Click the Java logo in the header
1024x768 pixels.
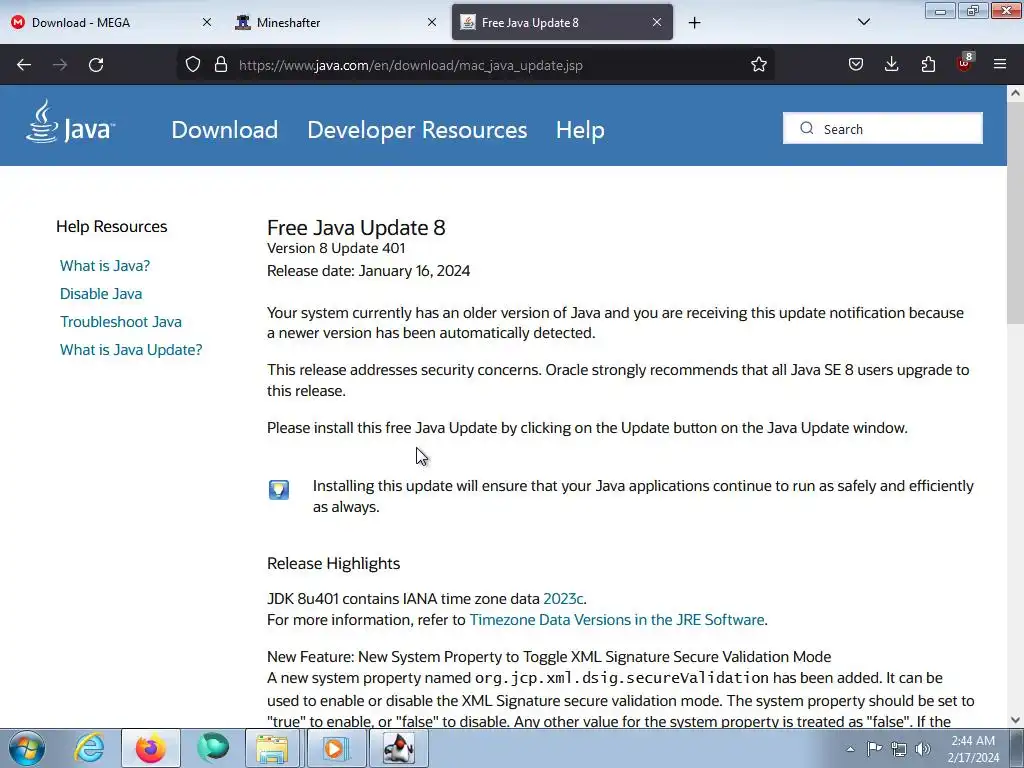[71, 121]
